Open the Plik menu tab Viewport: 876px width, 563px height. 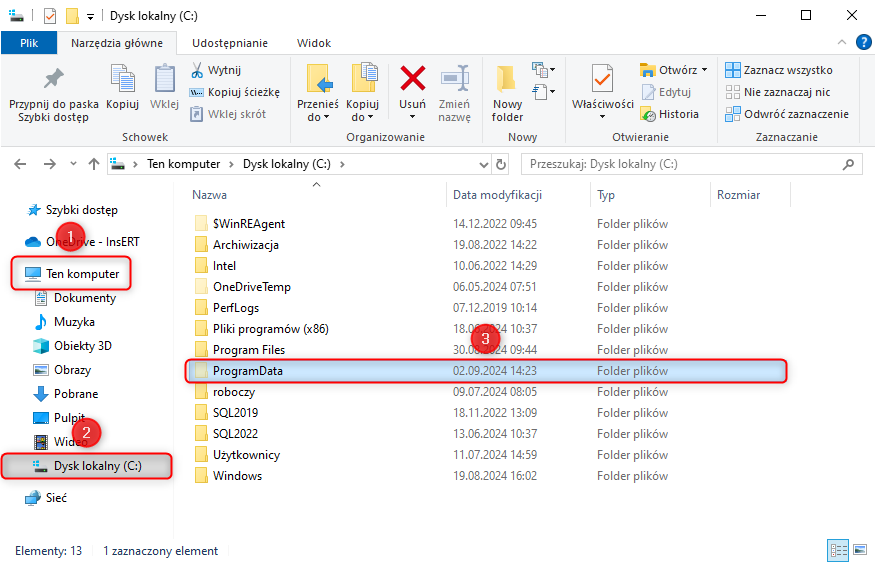point(29,43)
